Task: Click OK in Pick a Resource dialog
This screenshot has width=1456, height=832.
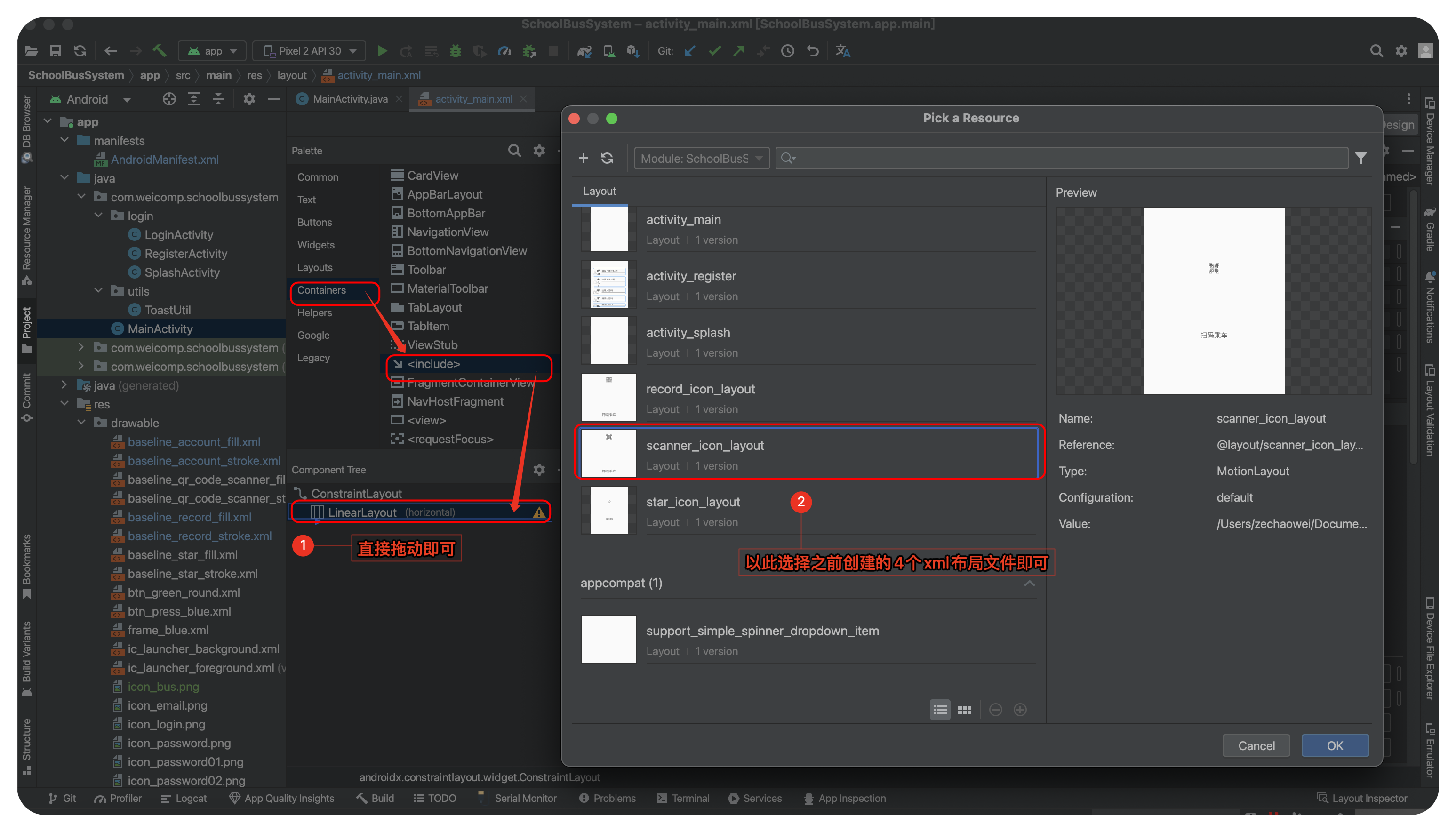Action: [x=1334, y=745]
